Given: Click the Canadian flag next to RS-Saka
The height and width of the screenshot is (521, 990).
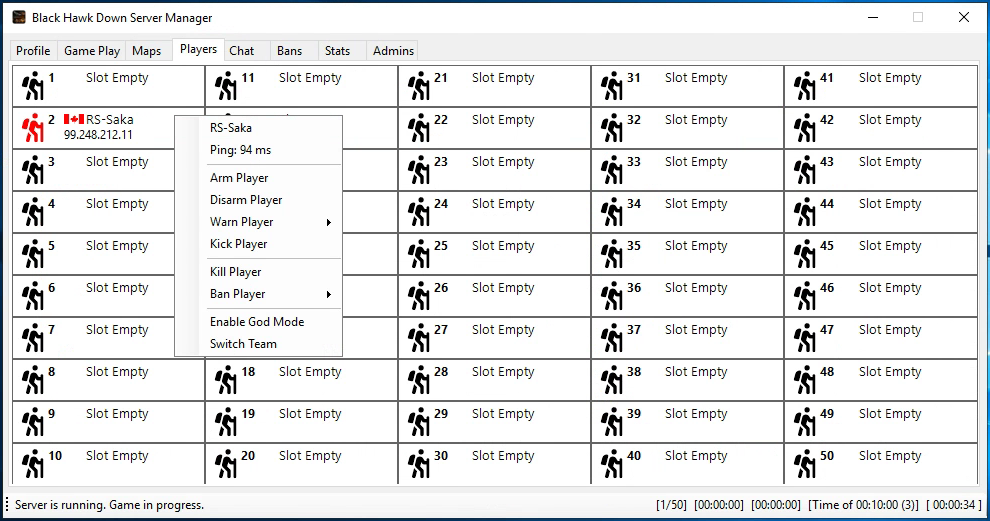Looking at the screenshot, I should [74, 119].
